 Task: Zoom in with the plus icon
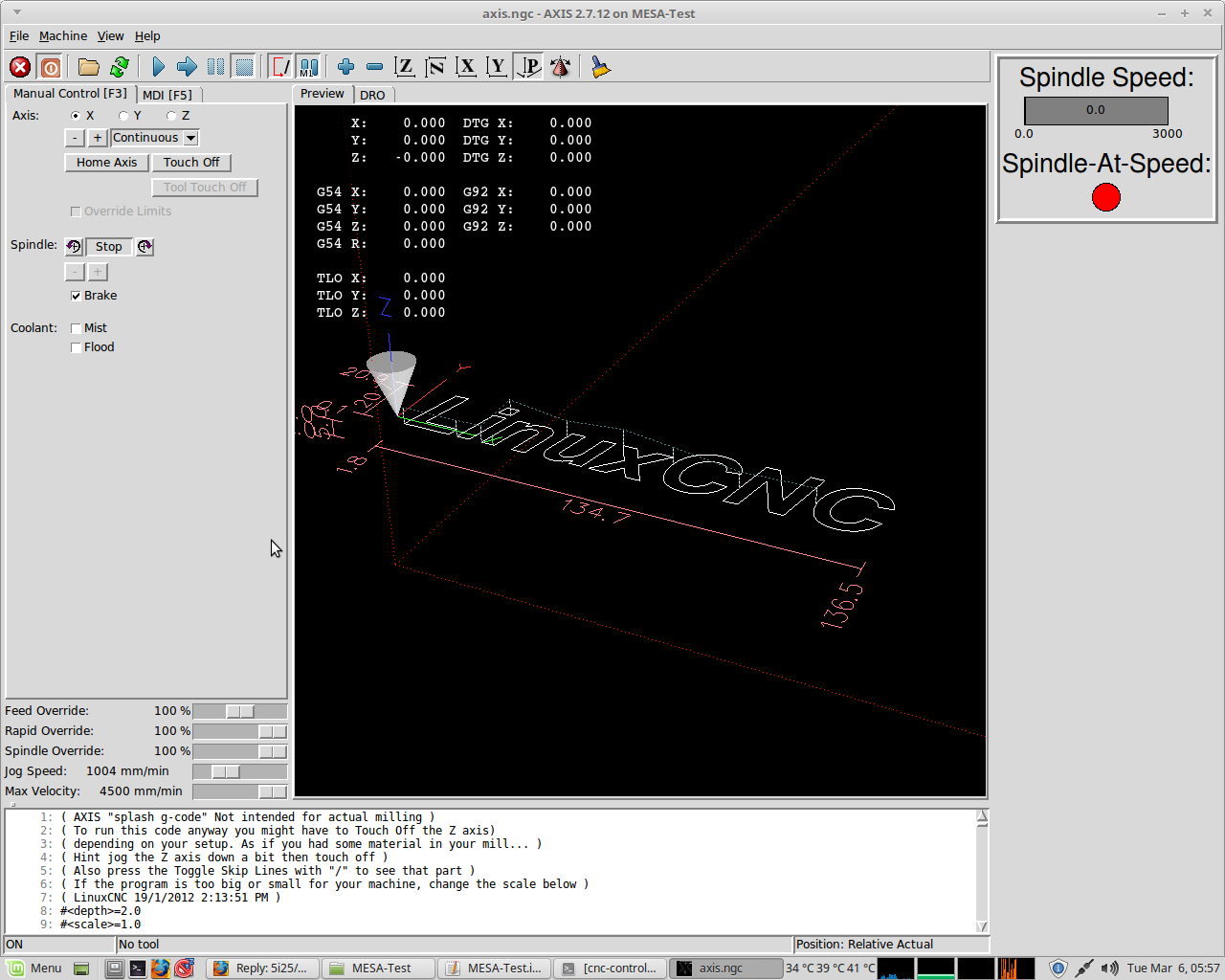(x=346, y=67)
